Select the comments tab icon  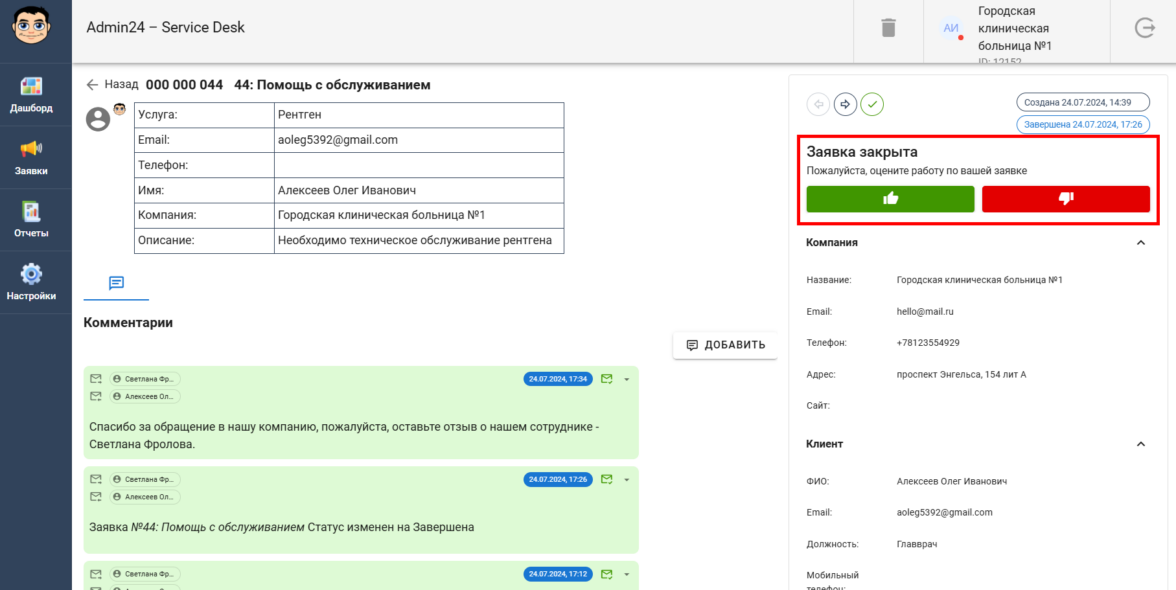point(116,283)
